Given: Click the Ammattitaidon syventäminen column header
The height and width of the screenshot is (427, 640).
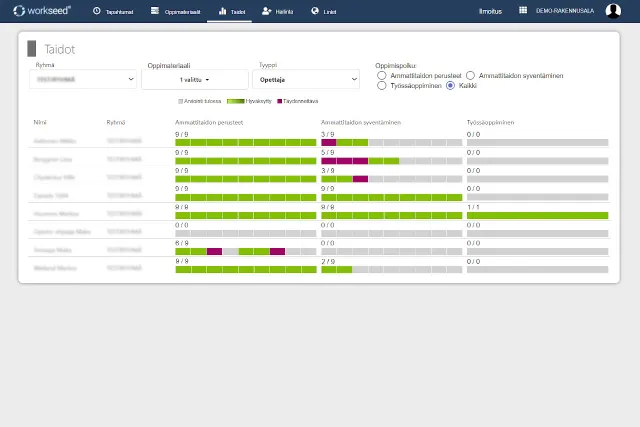Looking at the screenshot, I should [361, 122].
